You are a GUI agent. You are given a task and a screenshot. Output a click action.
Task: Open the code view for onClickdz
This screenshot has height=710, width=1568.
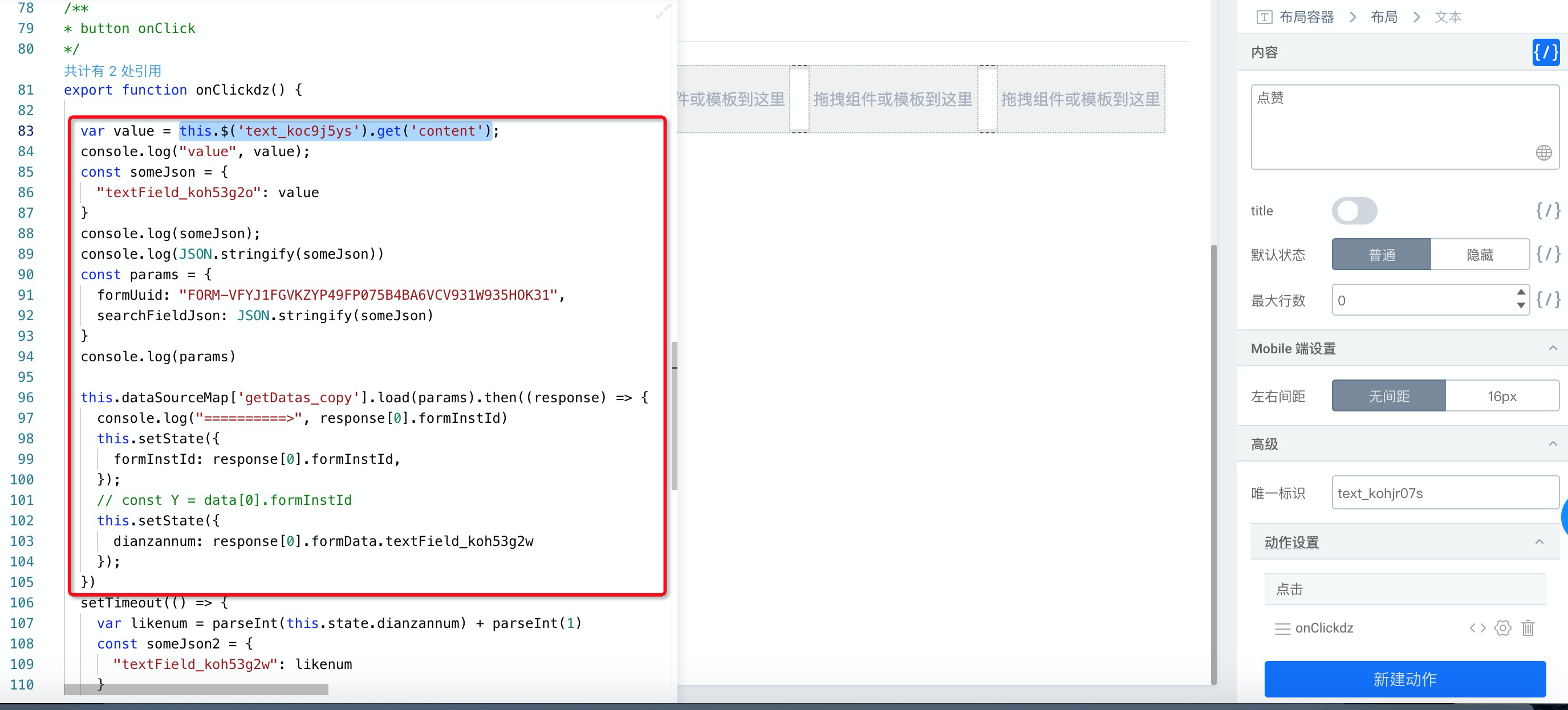click(1477, 628)
